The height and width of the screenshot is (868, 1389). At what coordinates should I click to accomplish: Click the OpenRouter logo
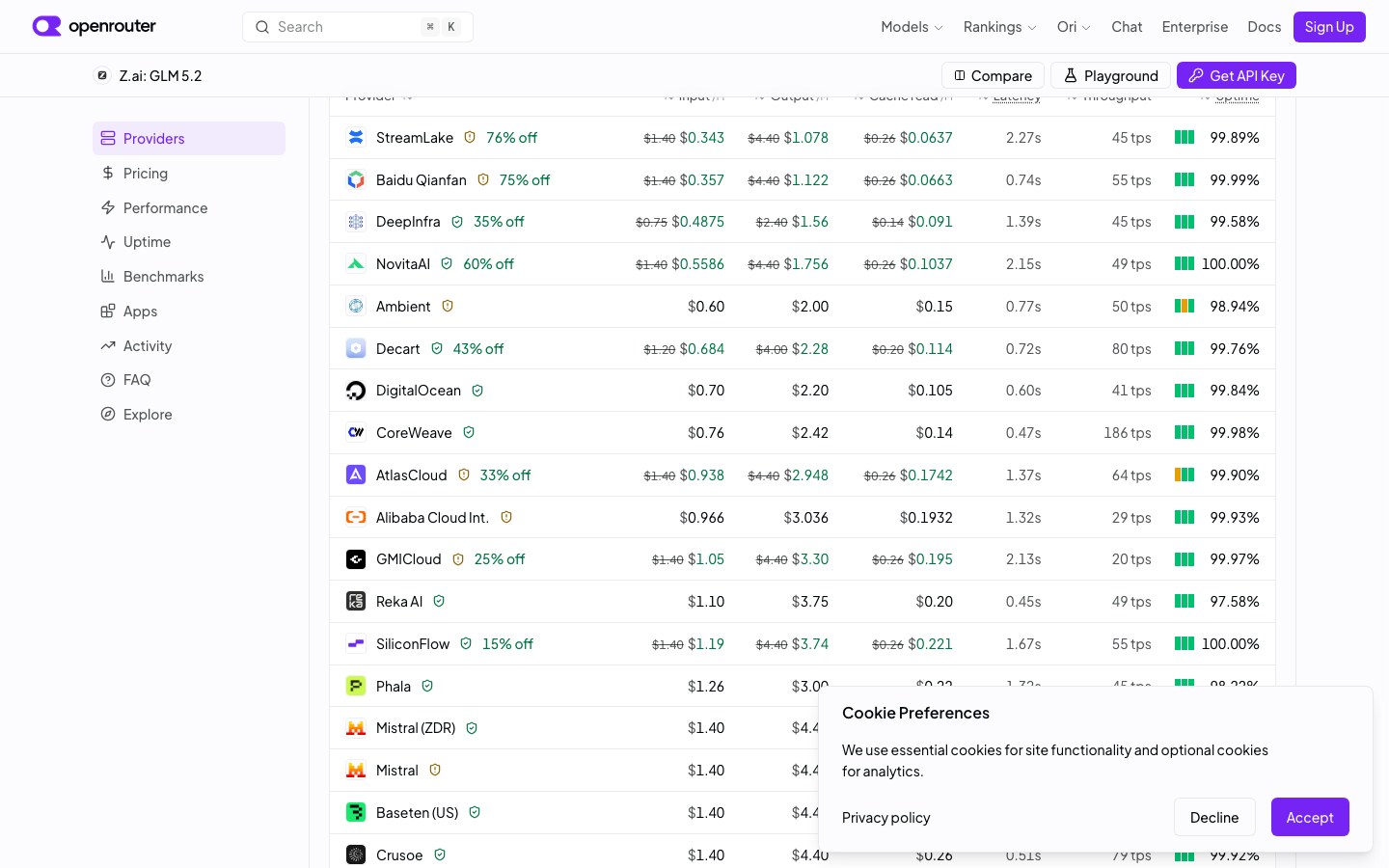[94, 26]
